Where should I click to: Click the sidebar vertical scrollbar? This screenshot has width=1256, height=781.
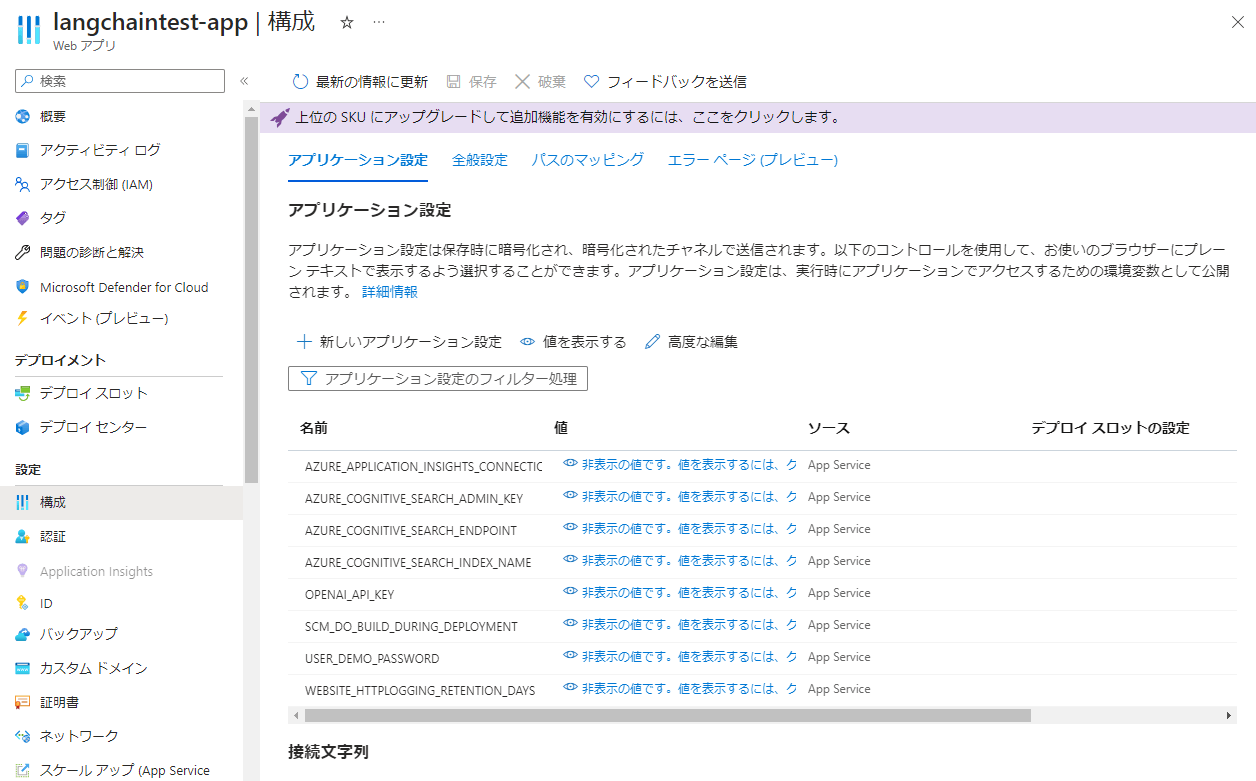coord(251,299)
